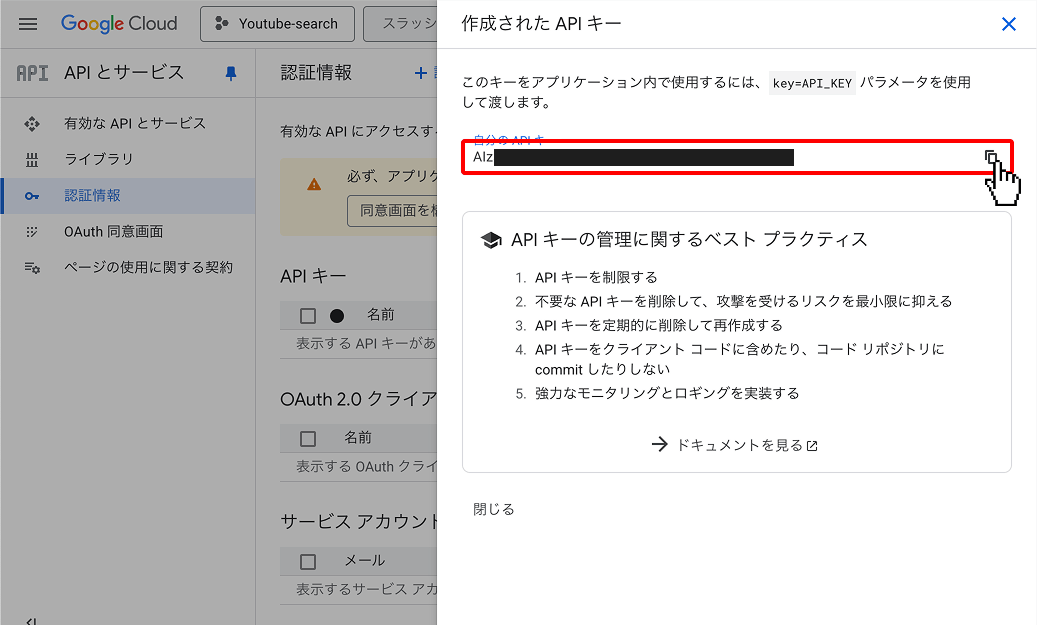The height and width of the screenshot is (625, 1037).
Task: Click the enabled APIs diamond icon
Action: pos(32,124)
